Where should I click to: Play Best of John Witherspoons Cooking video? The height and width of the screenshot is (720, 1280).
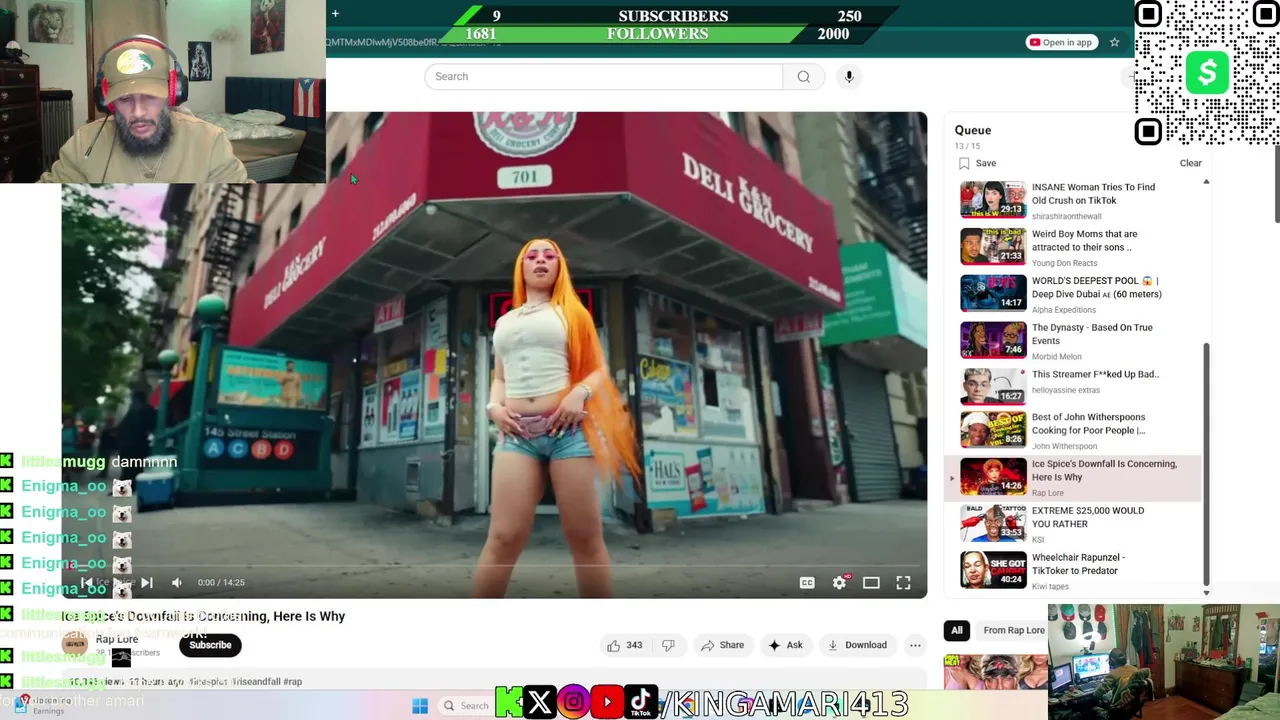[1088, 424]
